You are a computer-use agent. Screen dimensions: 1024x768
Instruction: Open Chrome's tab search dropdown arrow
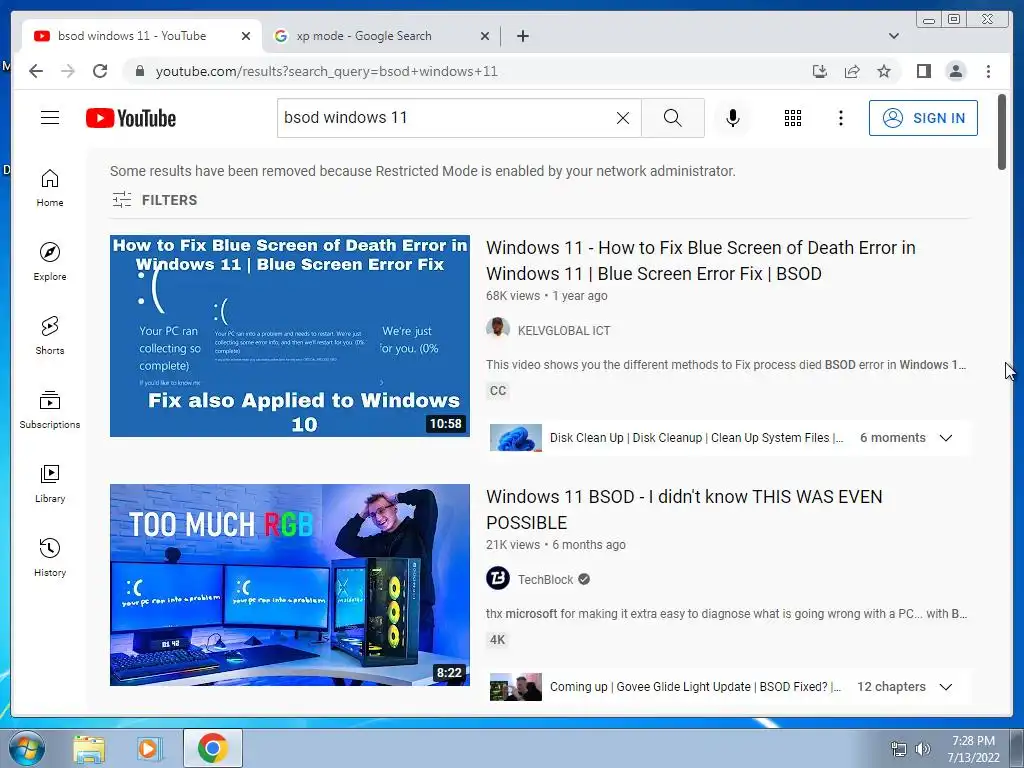point(894,36)
